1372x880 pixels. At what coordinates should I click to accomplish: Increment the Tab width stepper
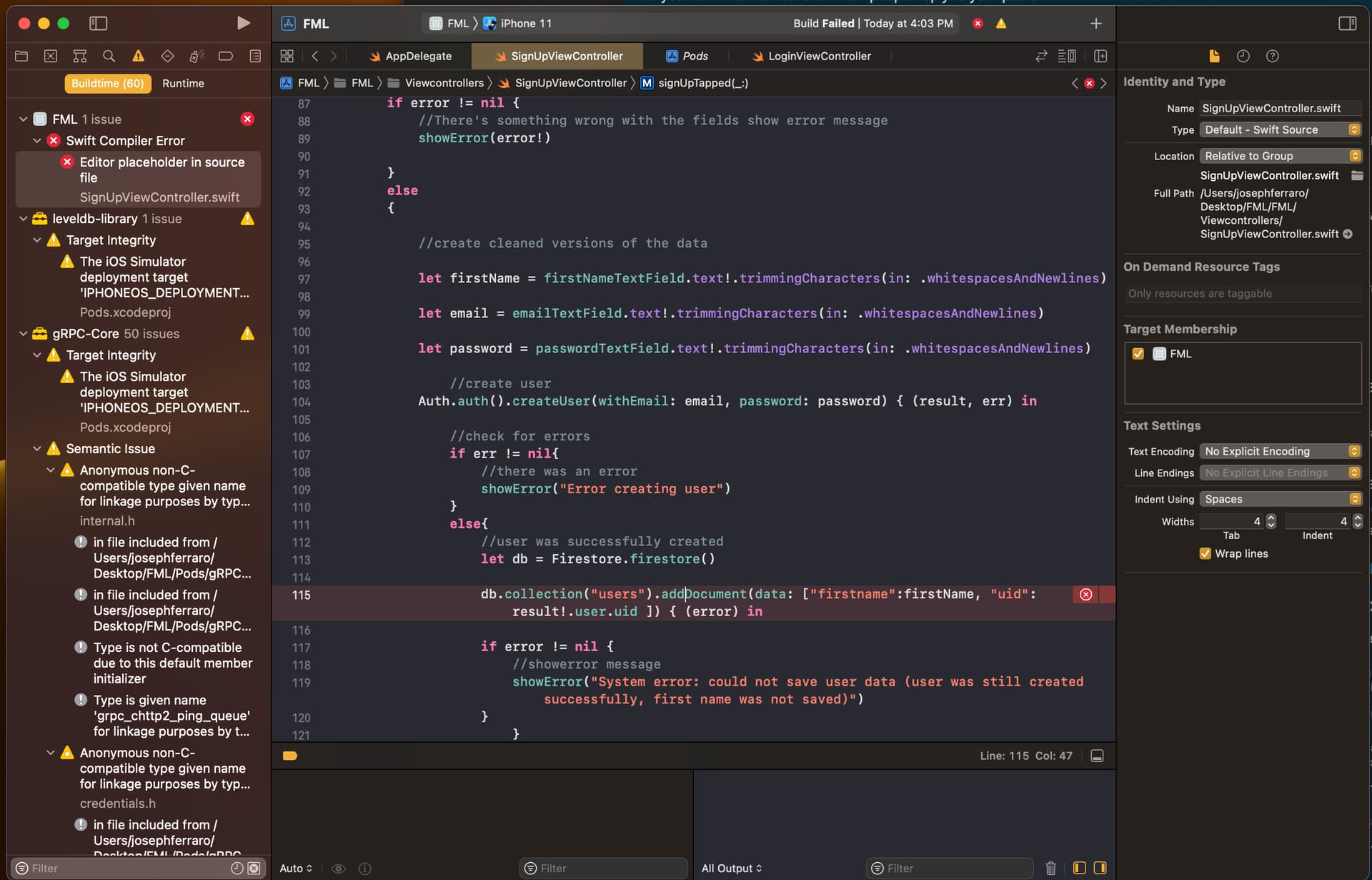click(1271, 518)
